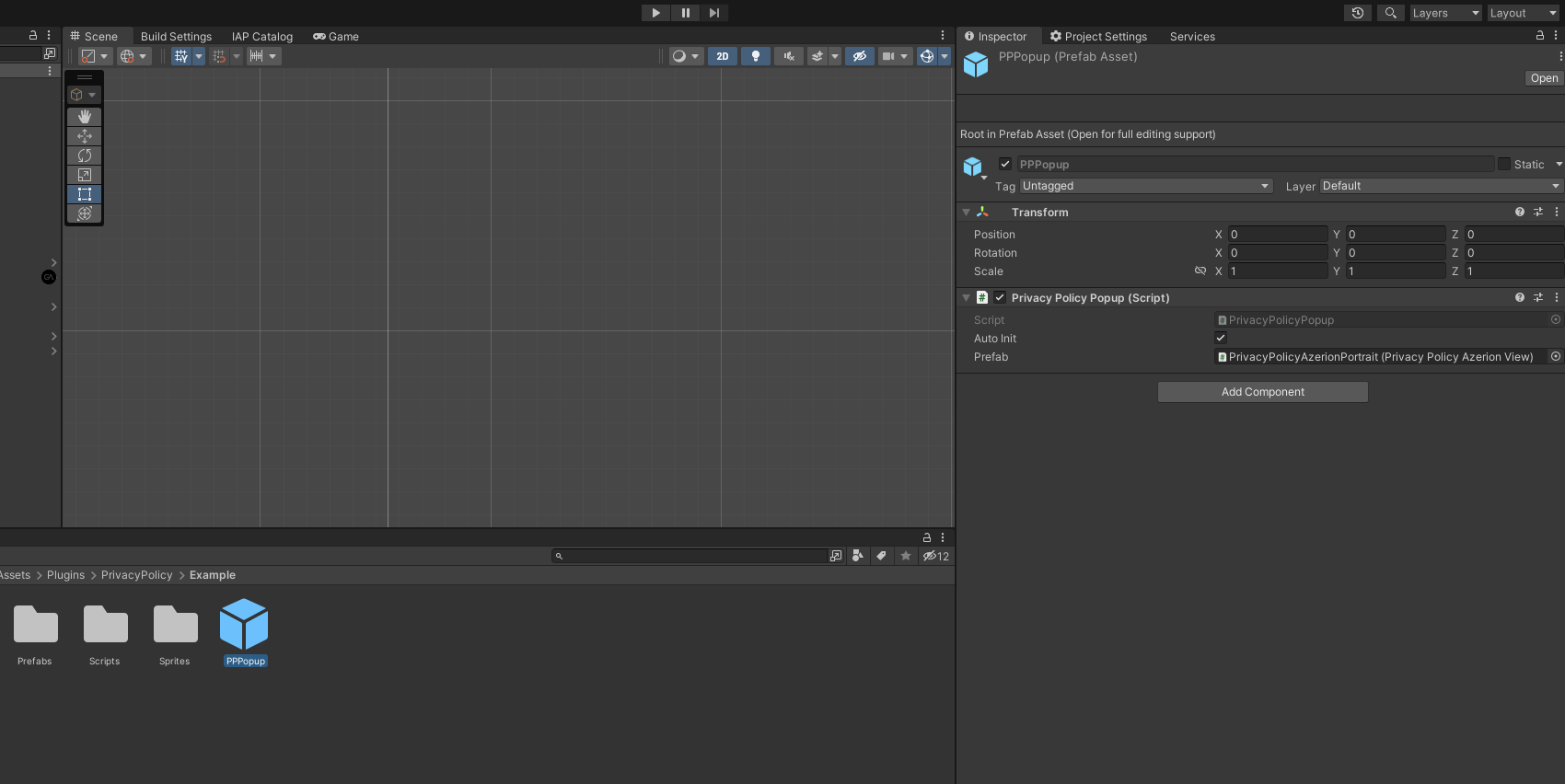Open Privacy Policy Popup script help
This screenshot has width=1565, height=784.
tap(1520, 297)
